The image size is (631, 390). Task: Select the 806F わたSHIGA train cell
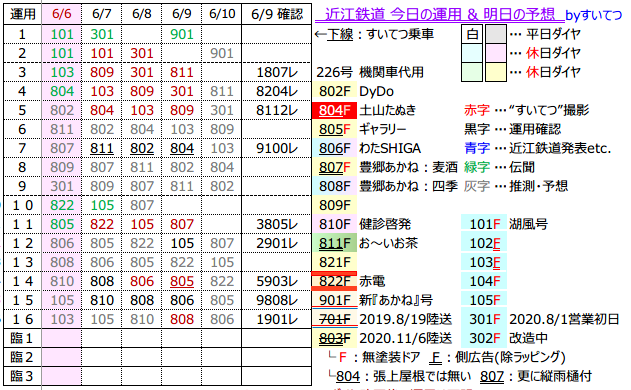click(334, 149)
